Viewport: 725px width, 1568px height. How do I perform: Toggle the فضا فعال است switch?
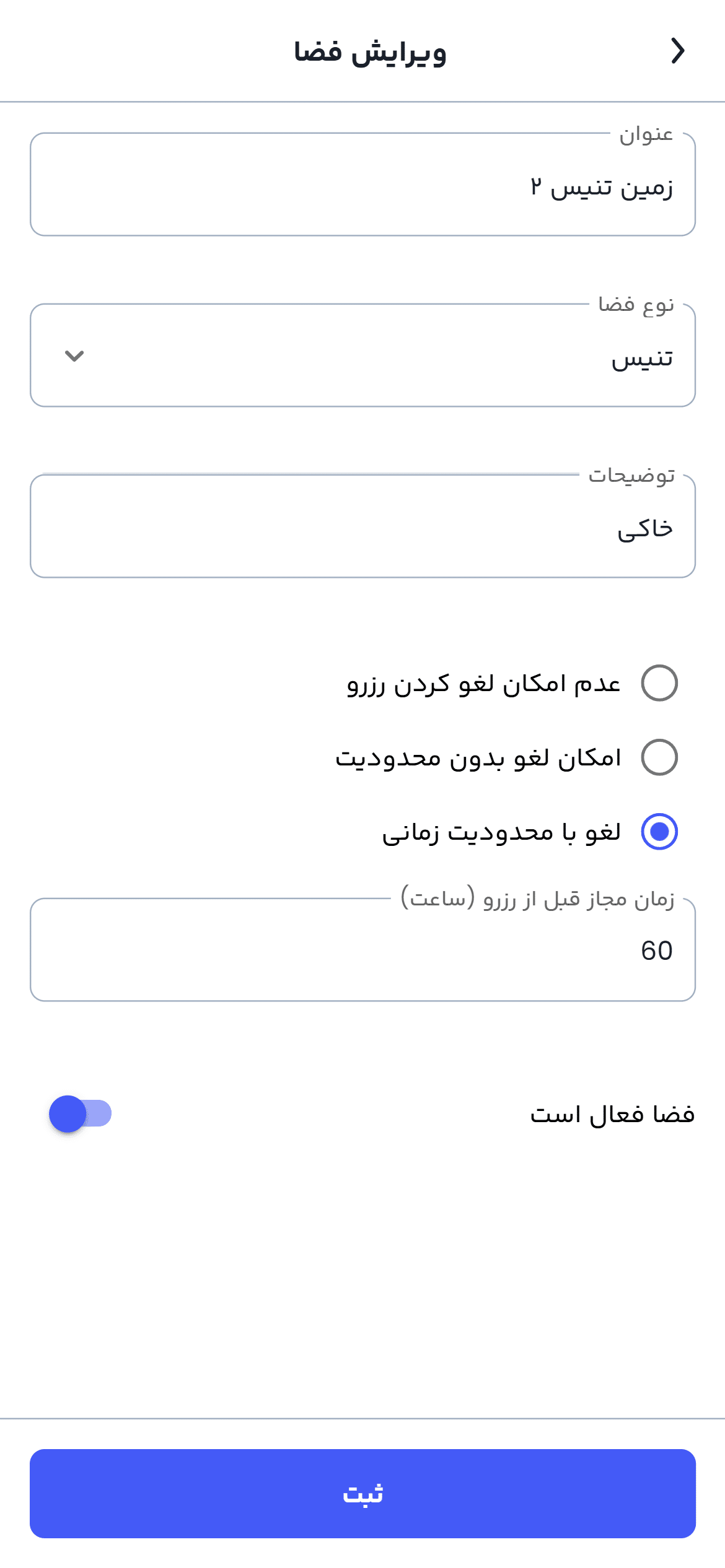coord(80,1113)
